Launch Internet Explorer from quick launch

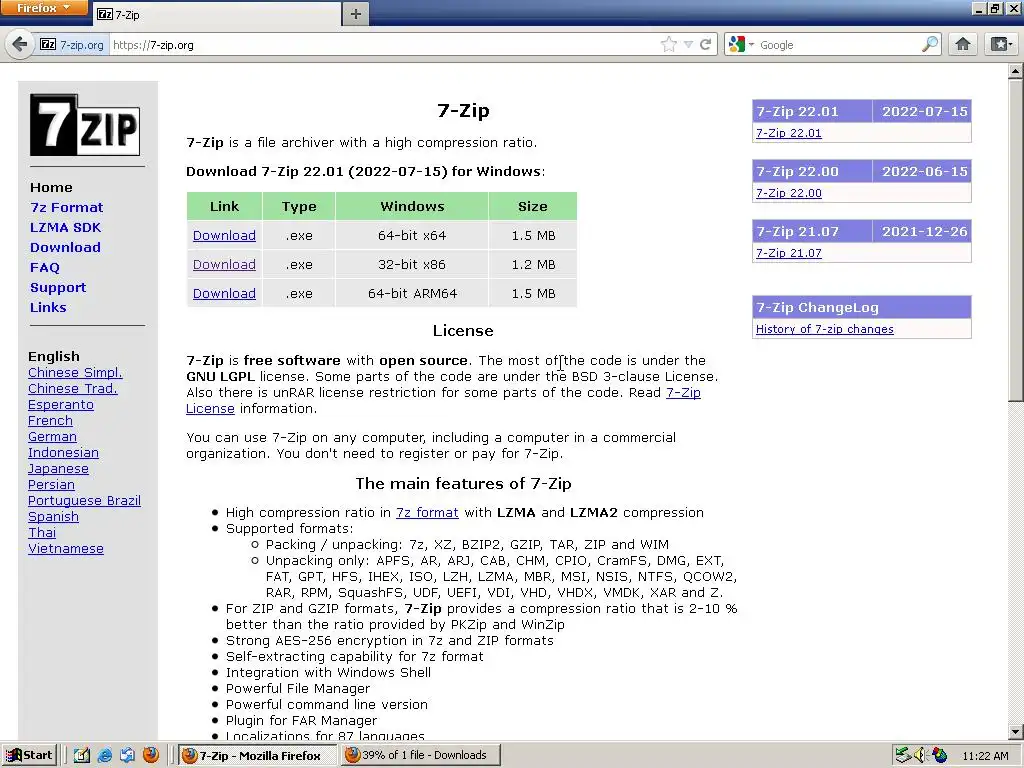pos(104,755)
